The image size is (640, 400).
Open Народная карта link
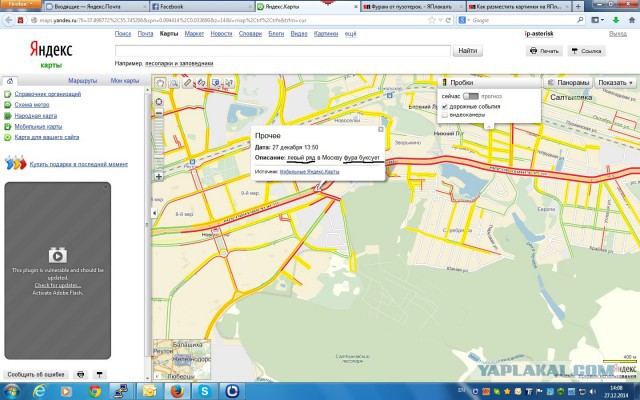tap(36, 116)
